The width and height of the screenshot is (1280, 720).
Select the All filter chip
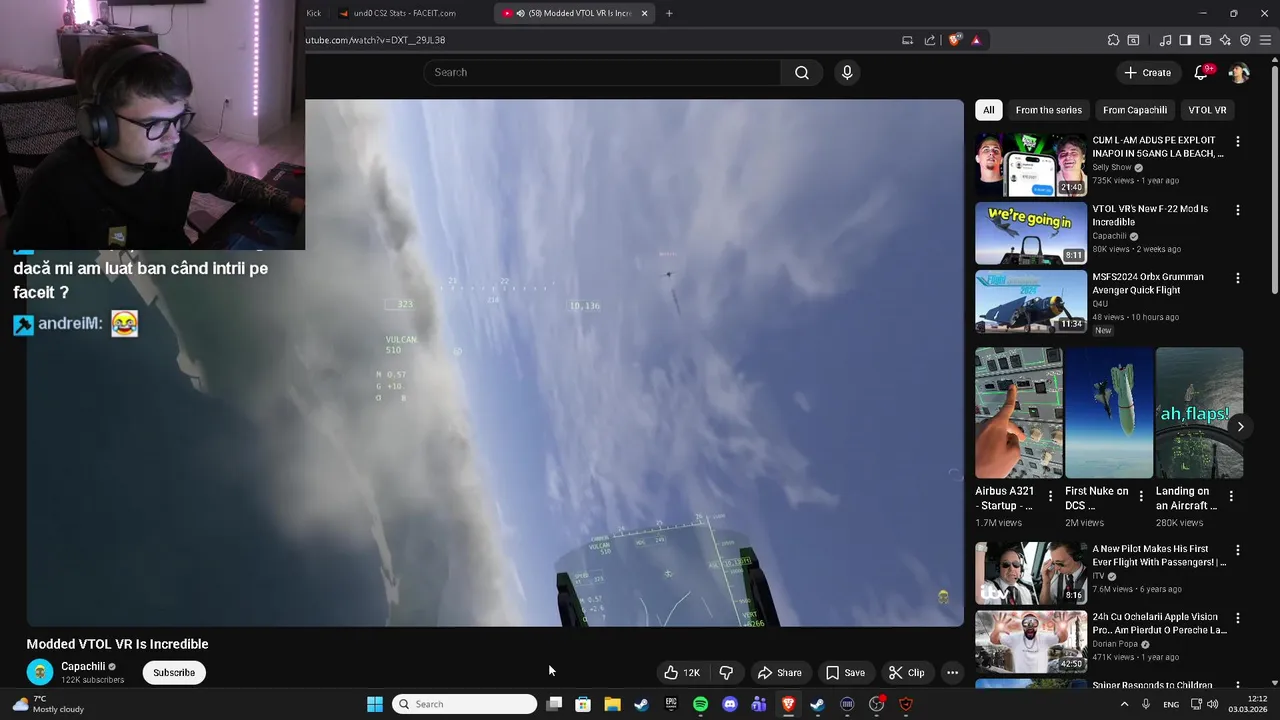click(988, 110)
